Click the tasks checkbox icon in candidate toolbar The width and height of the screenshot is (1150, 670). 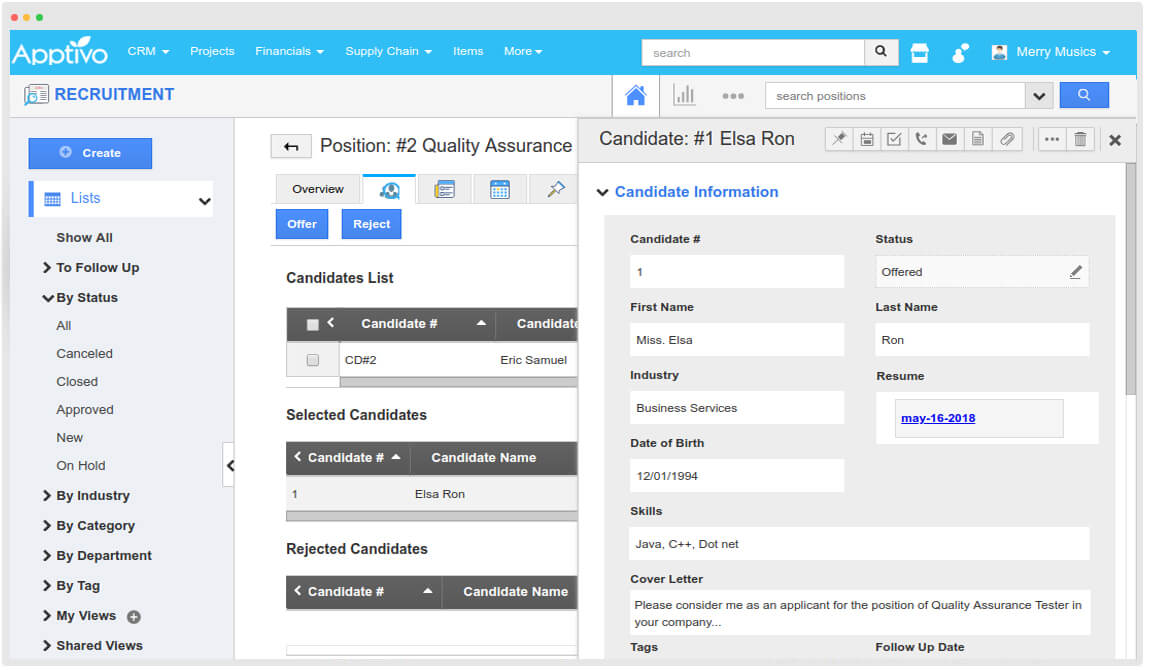coord(894,140)
